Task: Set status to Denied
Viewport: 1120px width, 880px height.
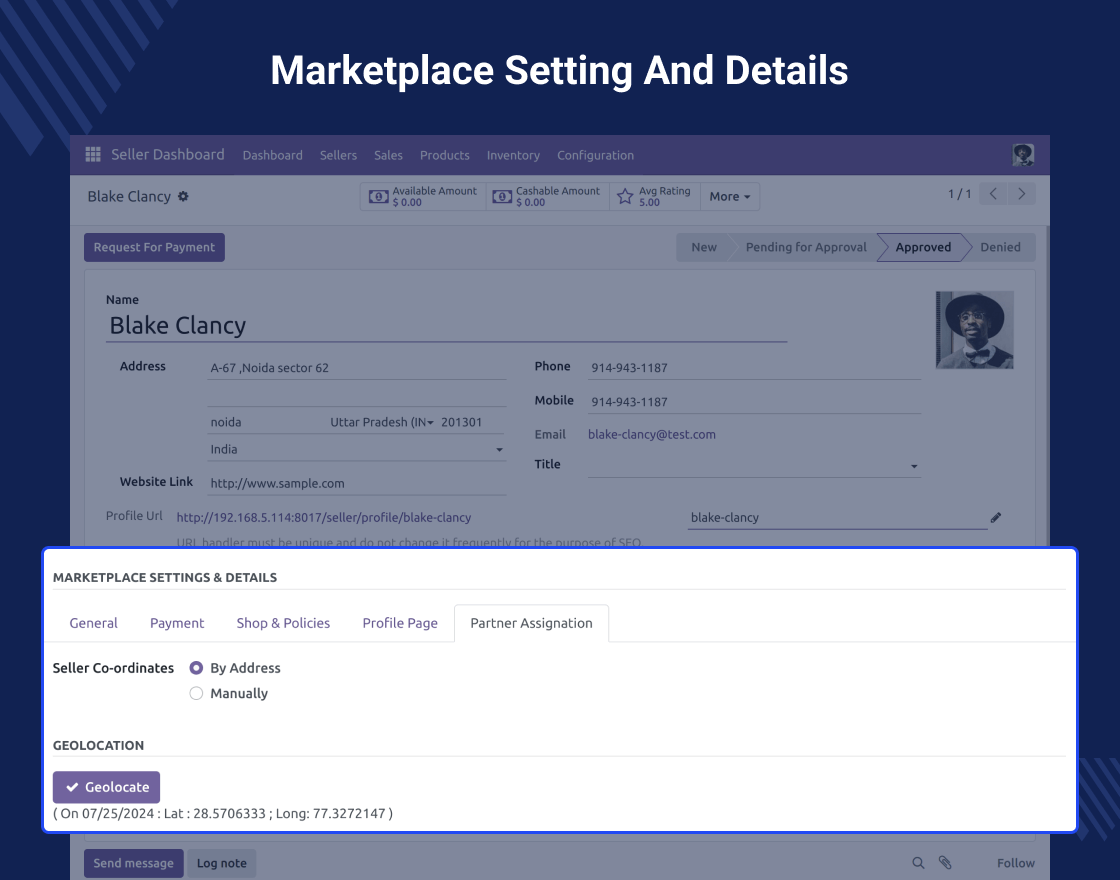Action: pos(1000,247)
